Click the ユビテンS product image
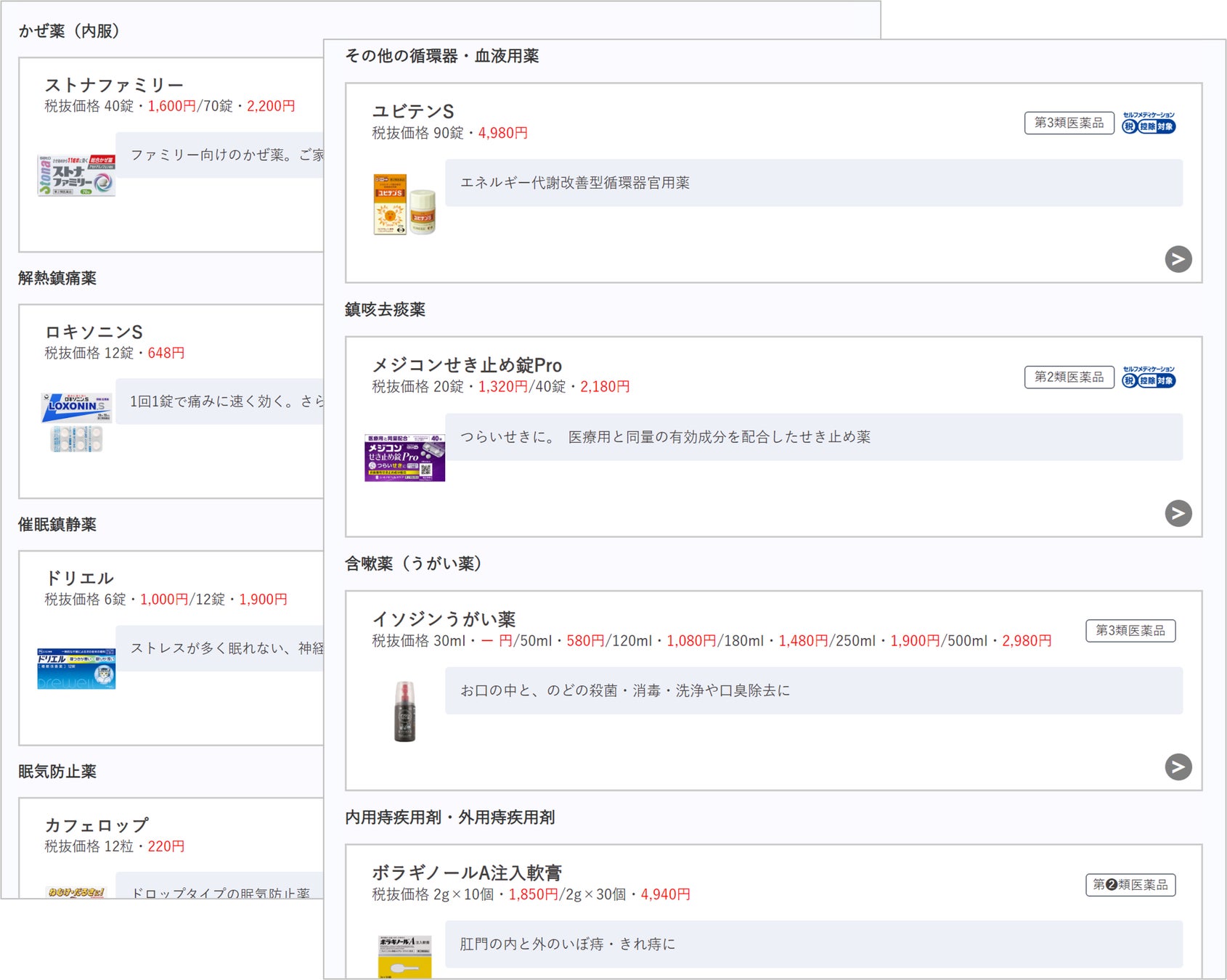The width and height of the screenshot is (1227, 980). tap(404, 204)
